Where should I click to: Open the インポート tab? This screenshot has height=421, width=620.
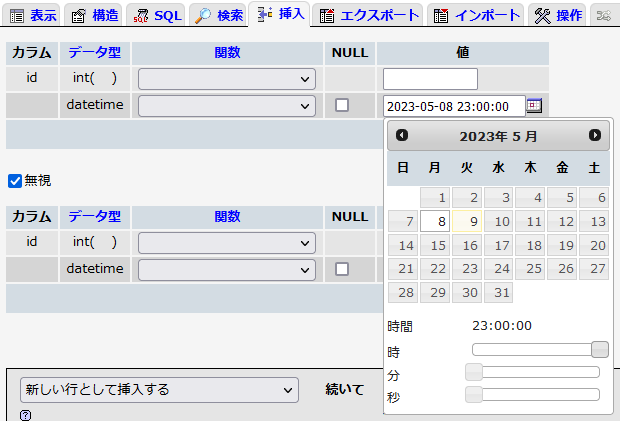(x=475, y=15)
